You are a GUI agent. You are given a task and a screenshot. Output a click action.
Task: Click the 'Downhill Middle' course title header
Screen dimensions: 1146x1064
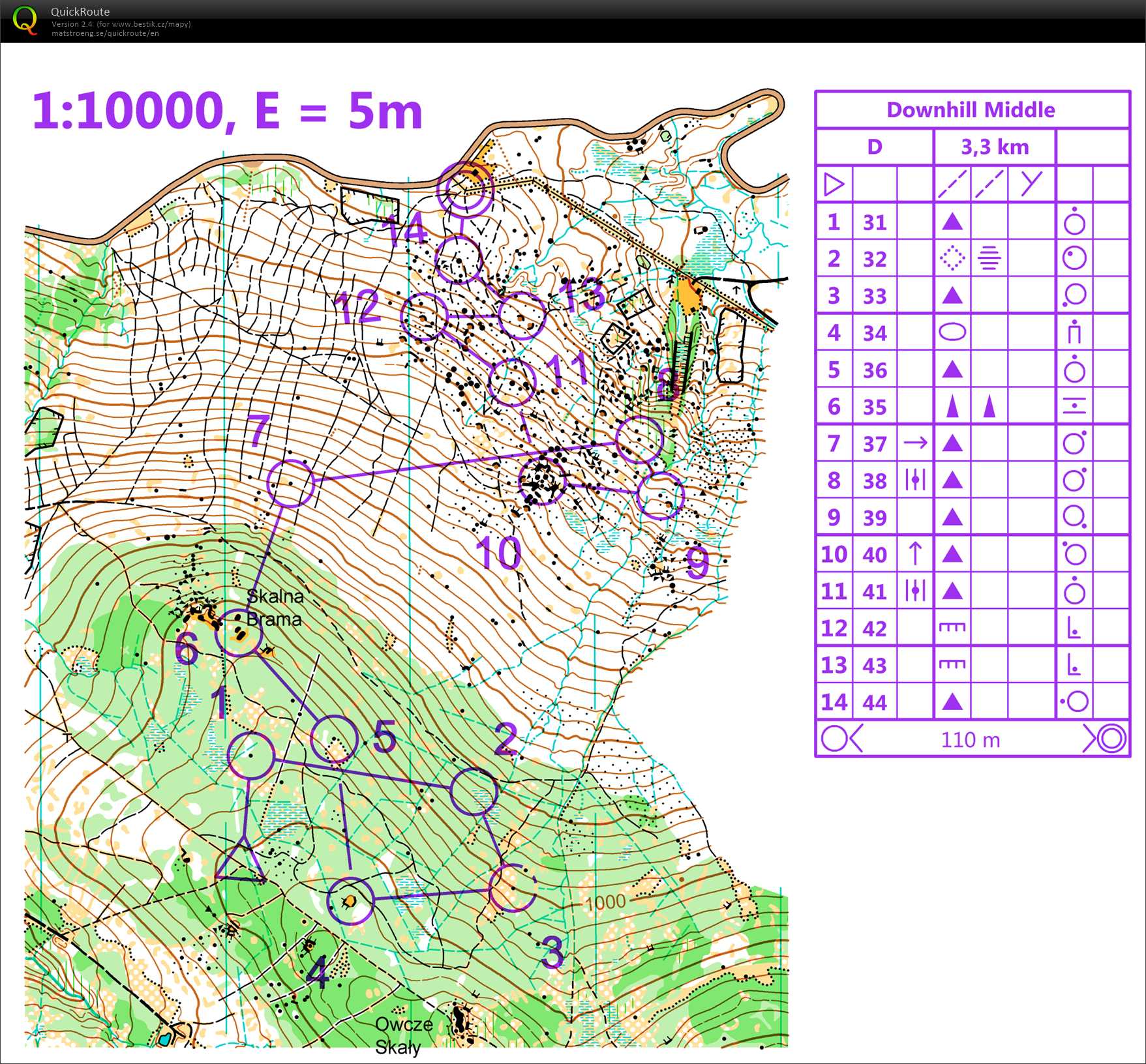971,110
